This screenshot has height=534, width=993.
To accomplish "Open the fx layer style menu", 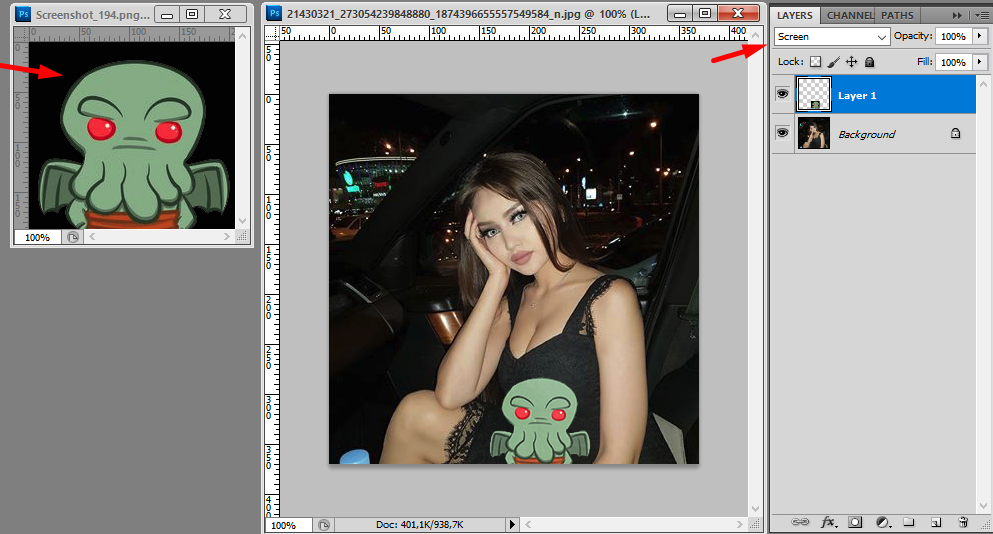I will coord(828,522).
